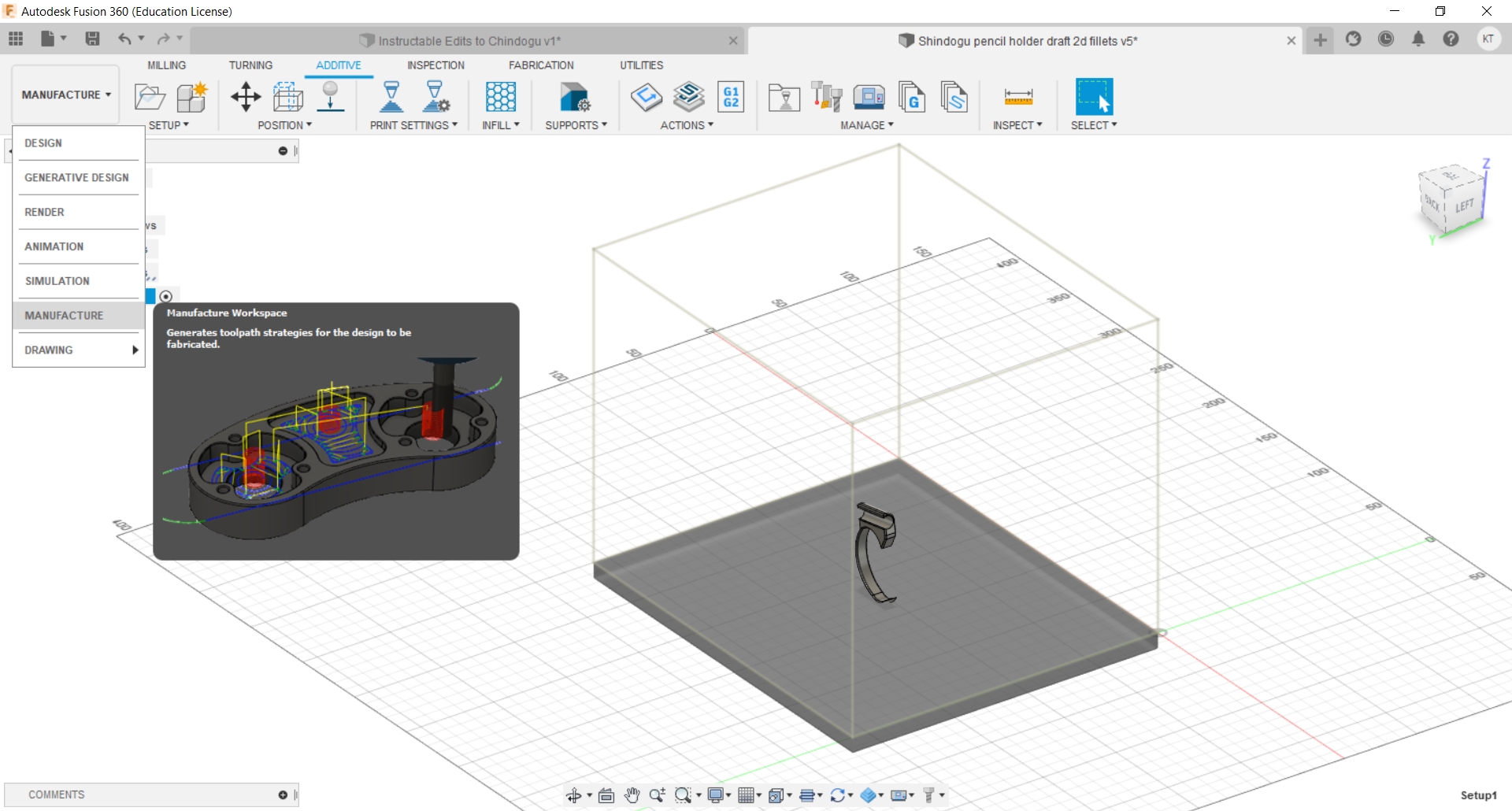Choose GENERATIVE DESIGN workspace from menu
Image resolution: width=1512 pixels, height=811 pixels.
pos(79,178)
